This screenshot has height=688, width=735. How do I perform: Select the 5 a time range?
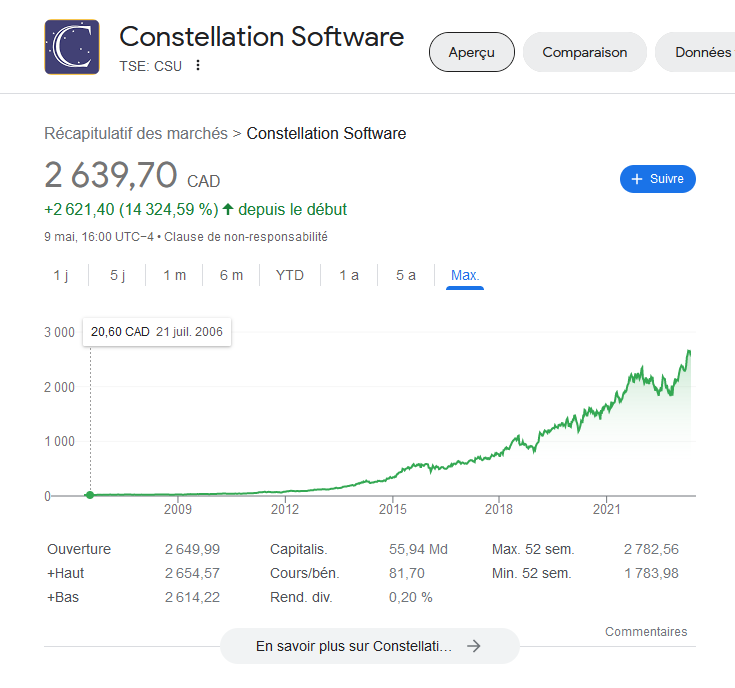click(x=405, y=275)
